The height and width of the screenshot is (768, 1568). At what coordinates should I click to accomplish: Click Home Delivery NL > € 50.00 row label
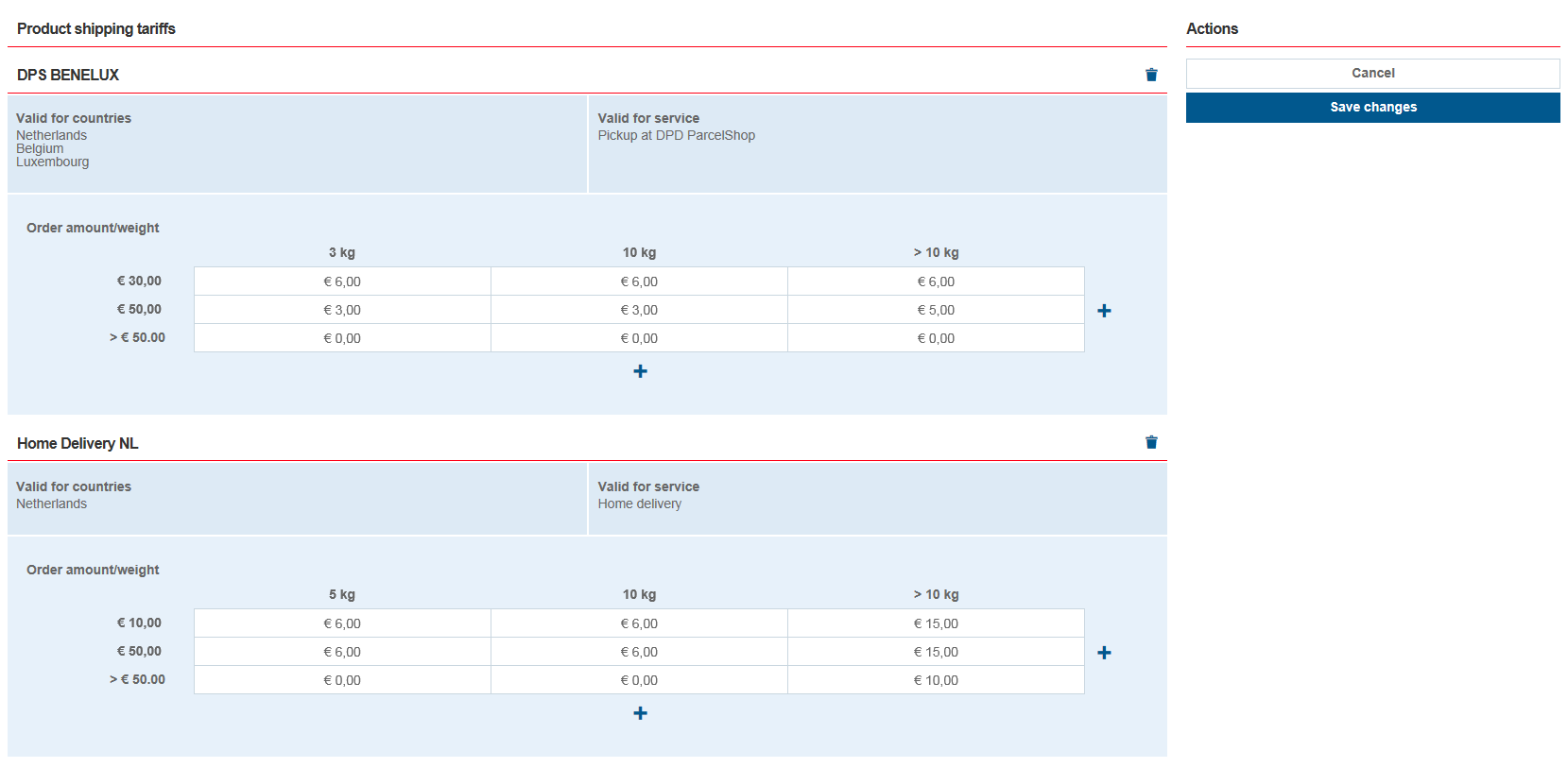pyautogui.click(x=137, y=679)
